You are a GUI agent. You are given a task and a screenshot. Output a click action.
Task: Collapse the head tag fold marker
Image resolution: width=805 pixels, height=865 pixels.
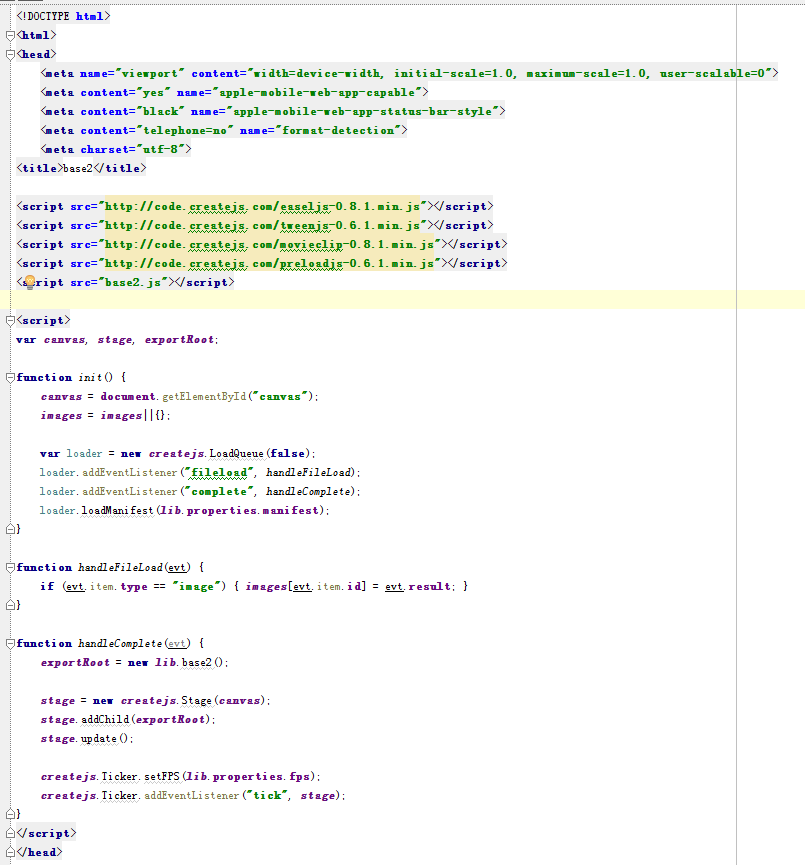[x=11, y=54]
